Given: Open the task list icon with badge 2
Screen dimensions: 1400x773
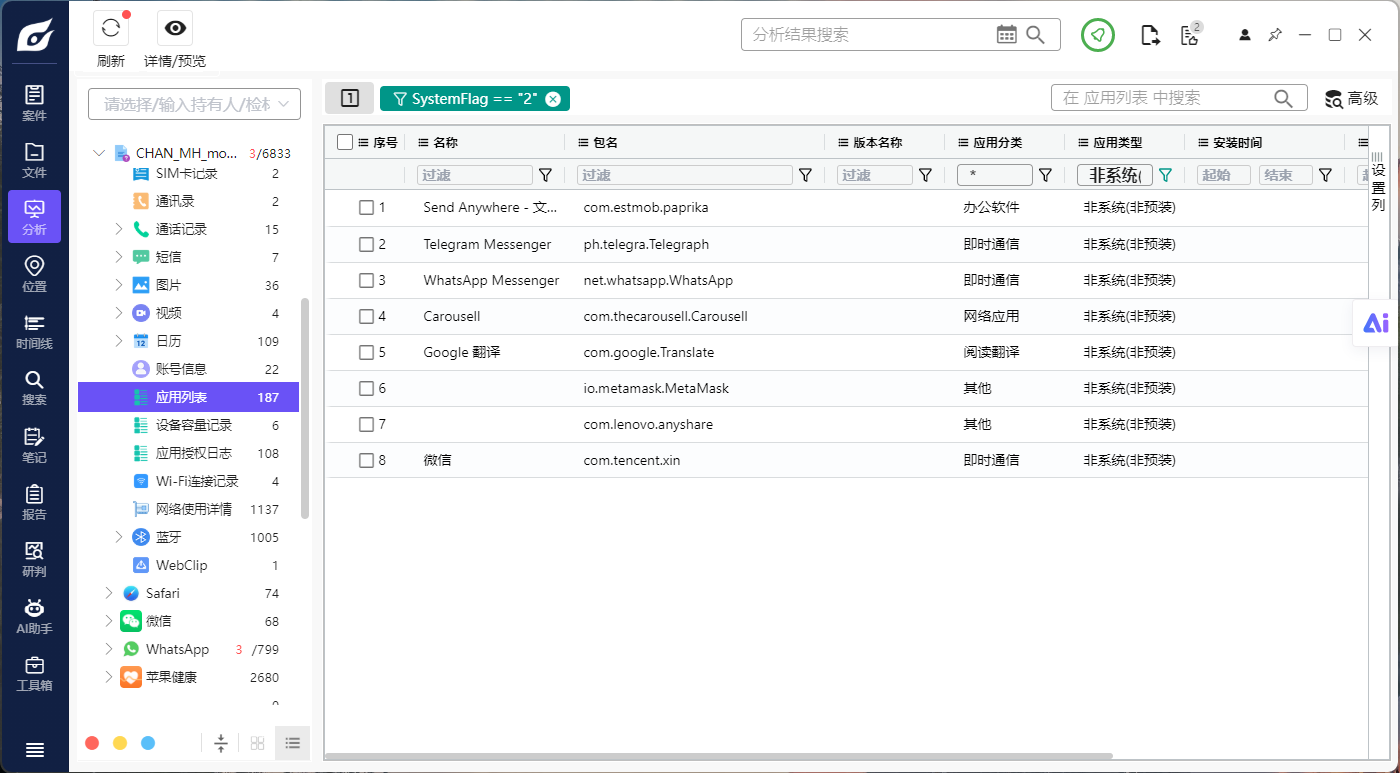Looking at the screenshot, I should click(x=1189, y=35).
